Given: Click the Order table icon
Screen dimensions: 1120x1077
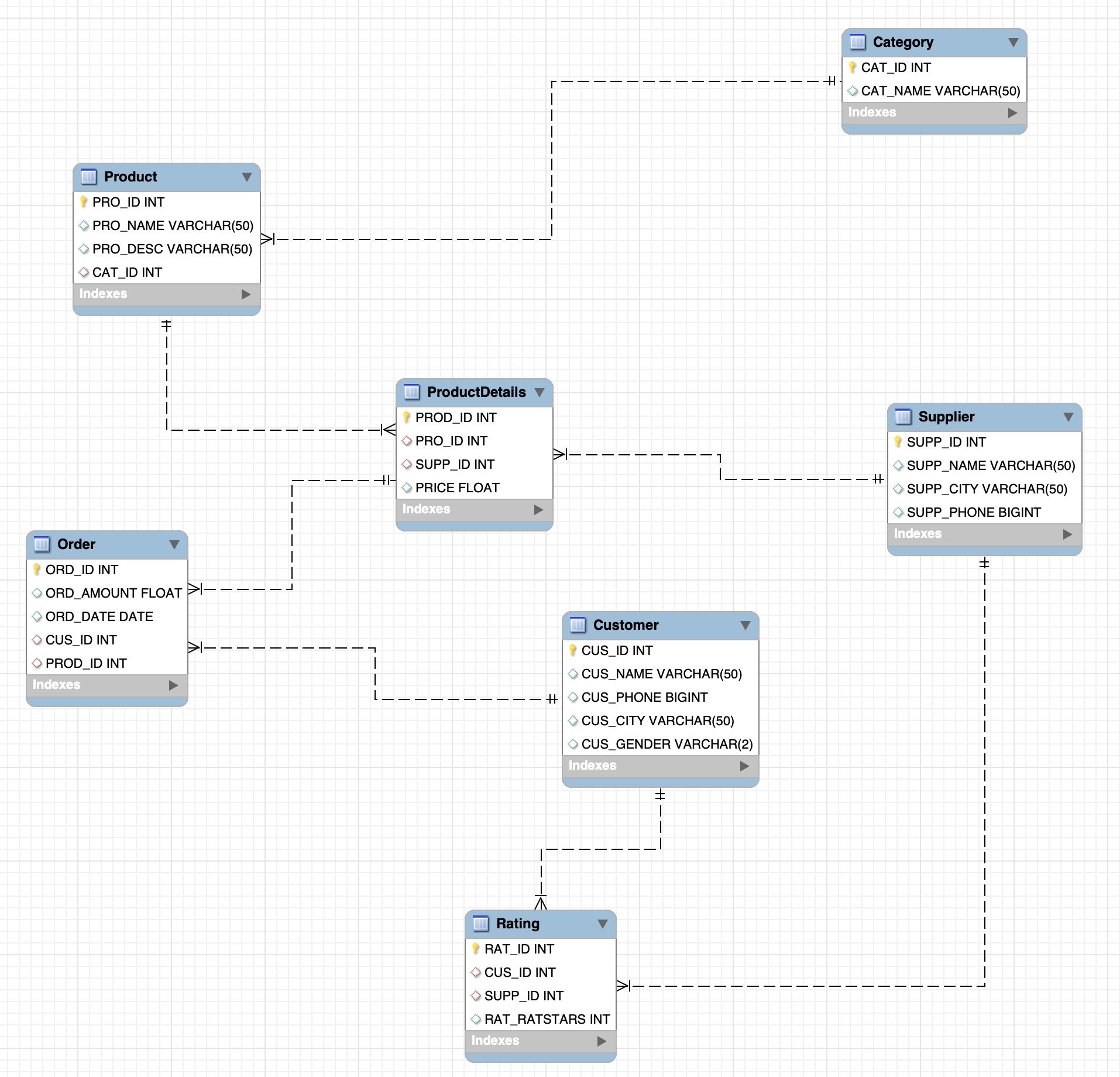Looking at the screenshot, I should pyautogui.click(x=42, y=544).
